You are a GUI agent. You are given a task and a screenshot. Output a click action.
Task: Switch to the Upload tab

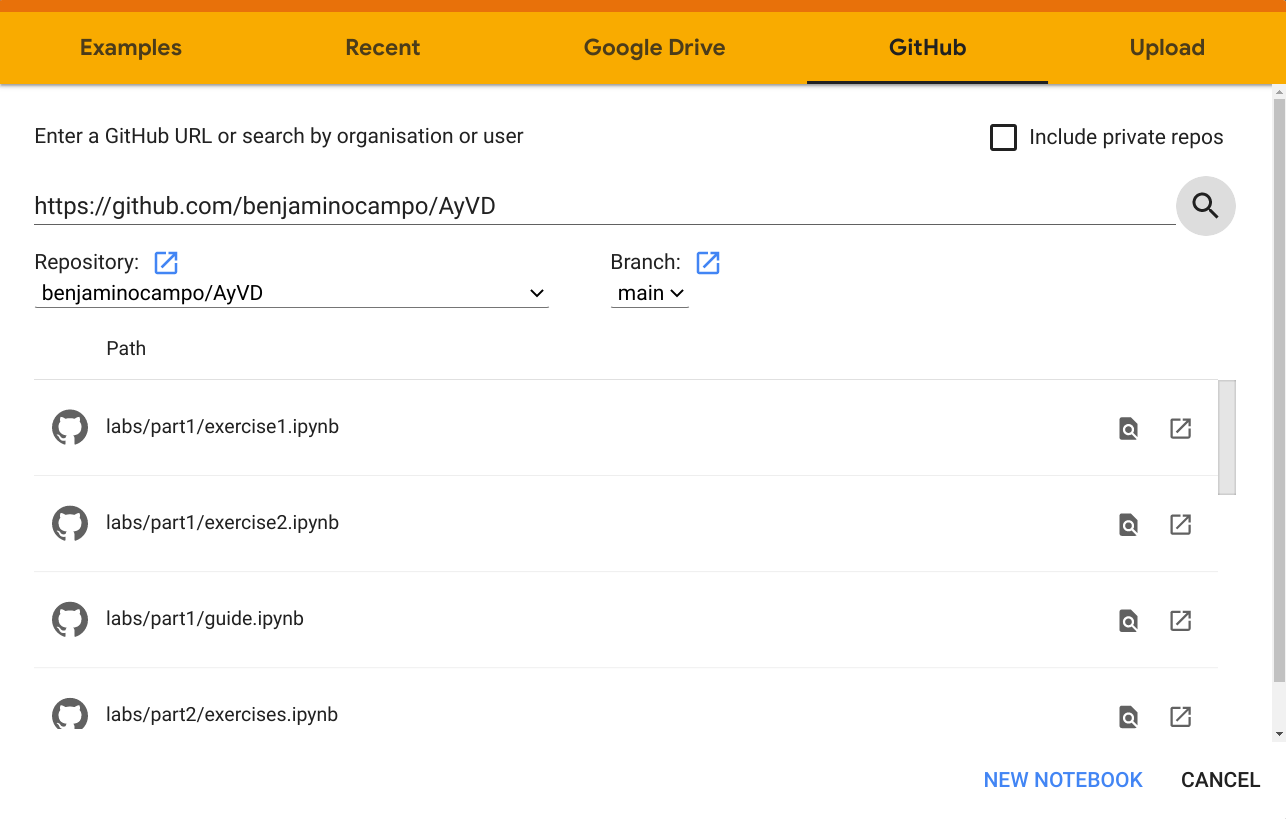pos(1167,47)
